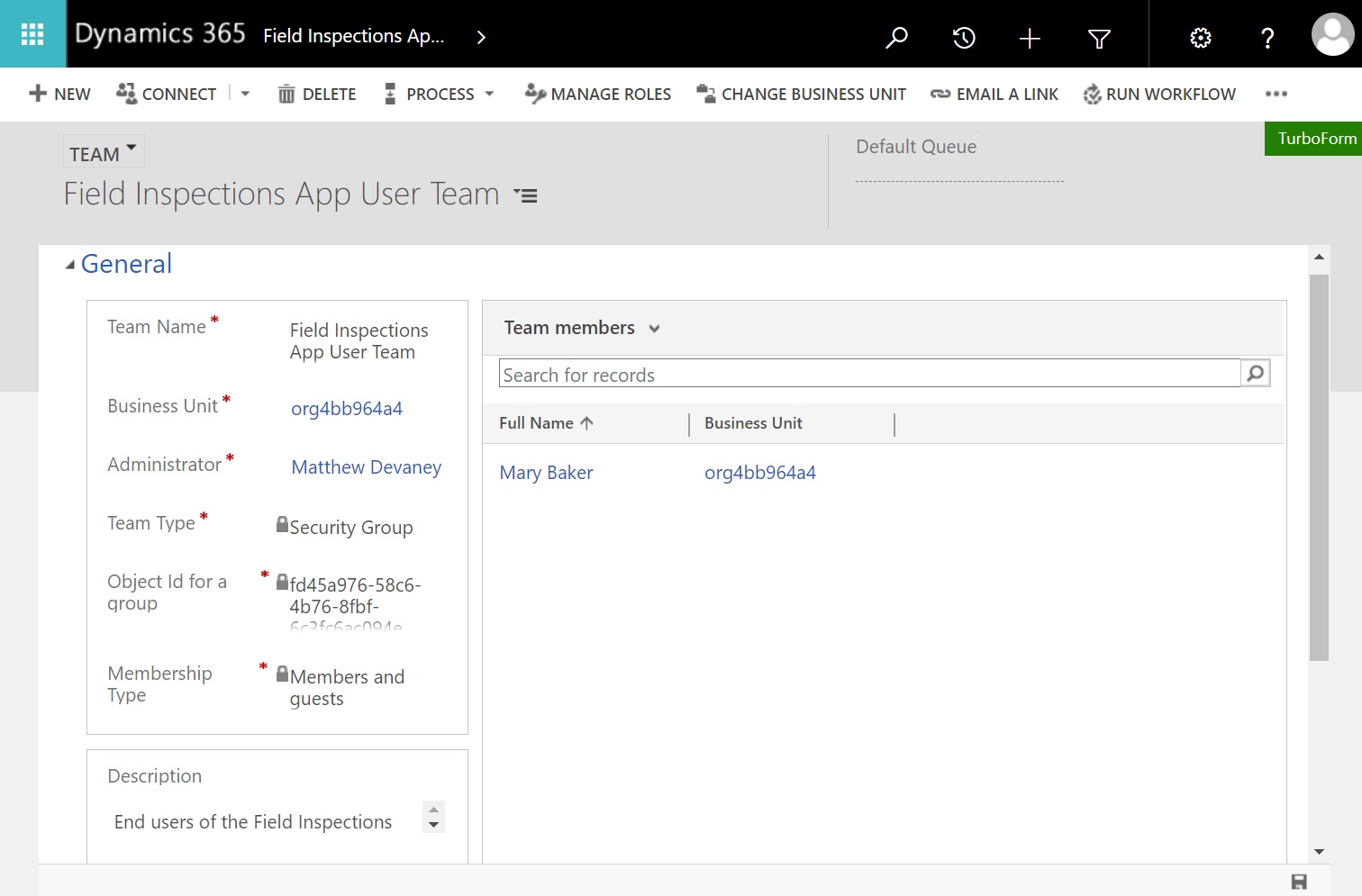Open the Team members view selector
1362x896 pixels.
[x=655, y=328]
